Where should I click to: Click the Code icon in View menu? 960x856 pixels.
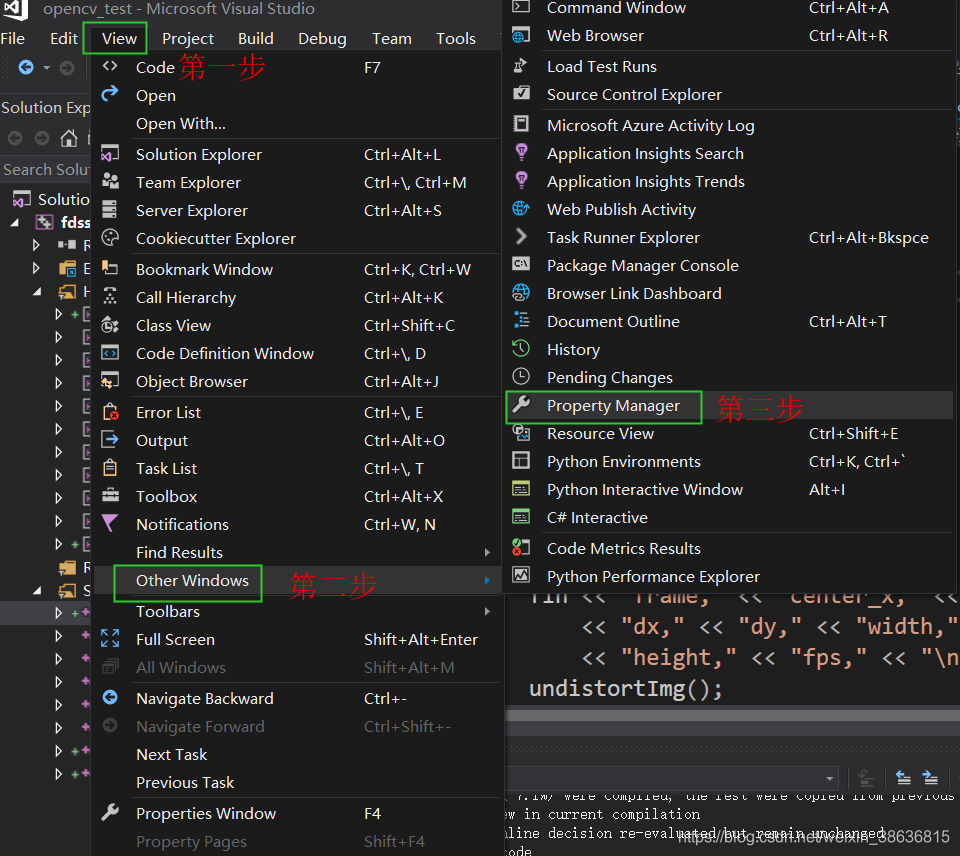pyautogui.click(x=110, y=66)
